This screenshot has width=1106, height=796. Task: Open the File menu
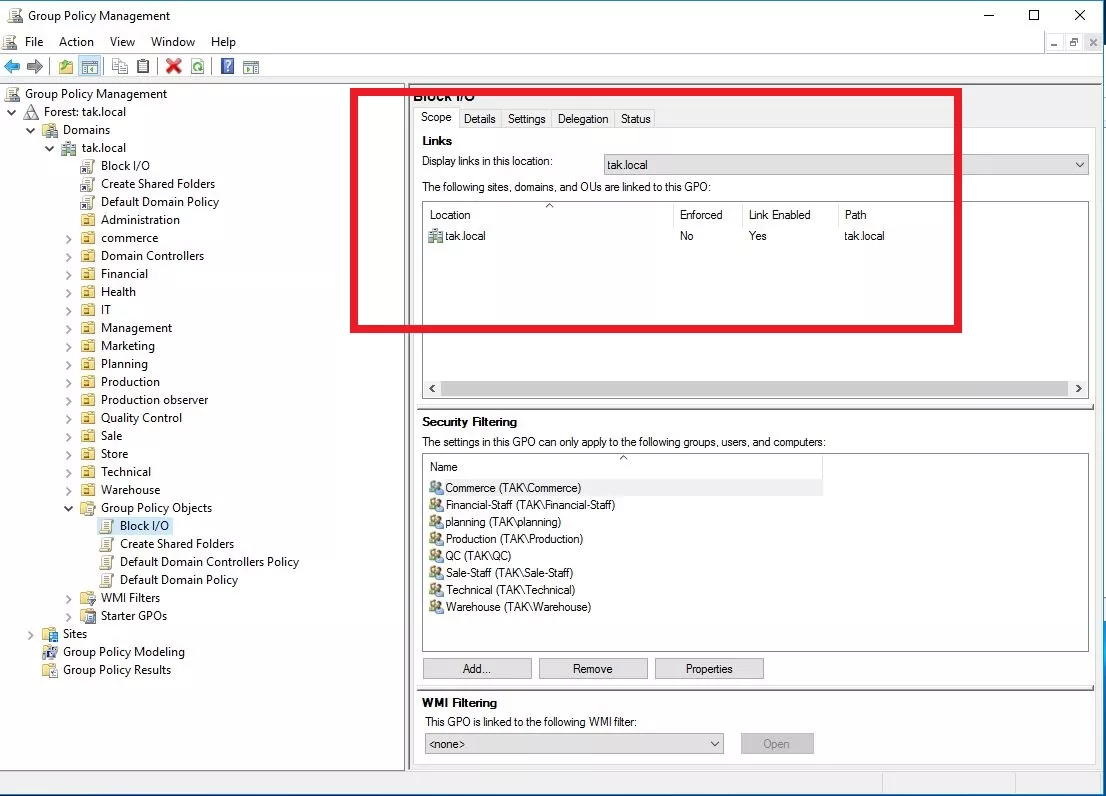click(34, 42)
